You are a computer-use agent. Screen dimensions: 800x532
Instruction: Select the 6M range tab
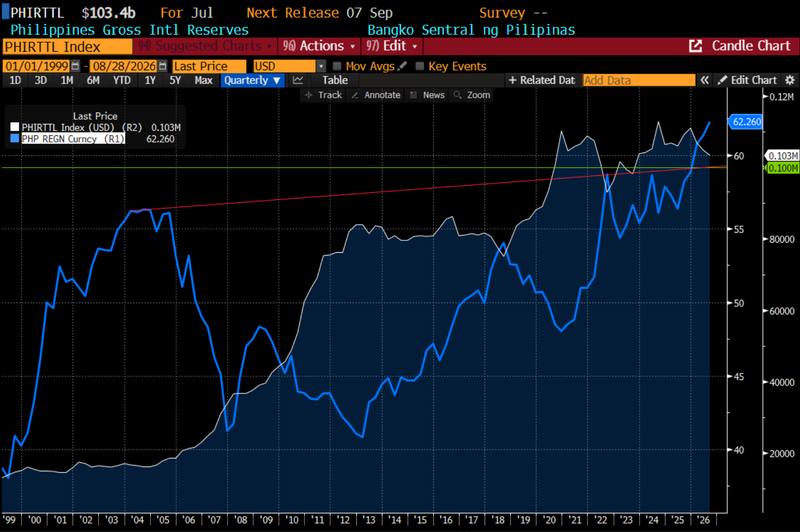click(93, 80)
